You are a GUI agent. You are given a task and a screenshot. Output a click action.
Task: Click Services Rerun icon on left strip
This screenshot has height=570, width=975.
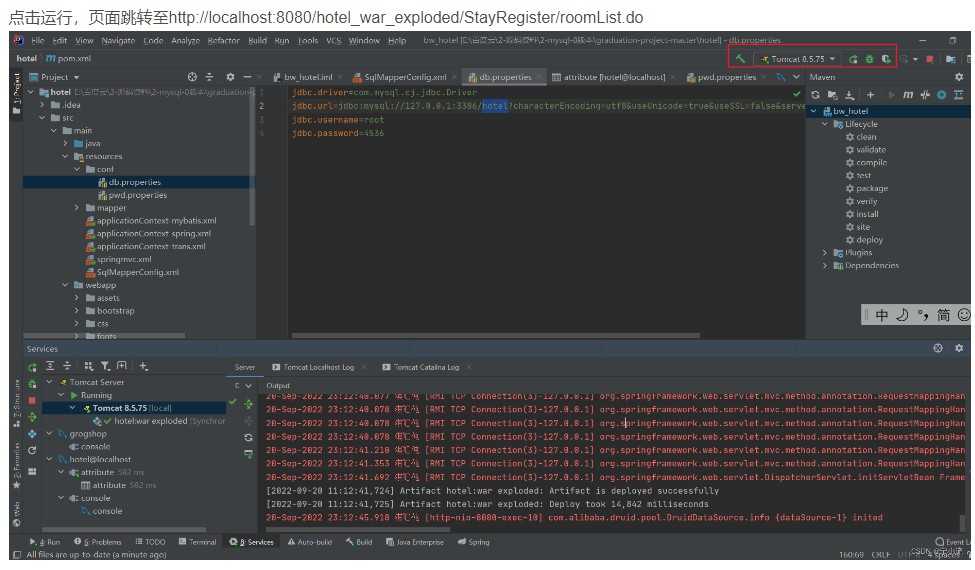coord(32,367)
